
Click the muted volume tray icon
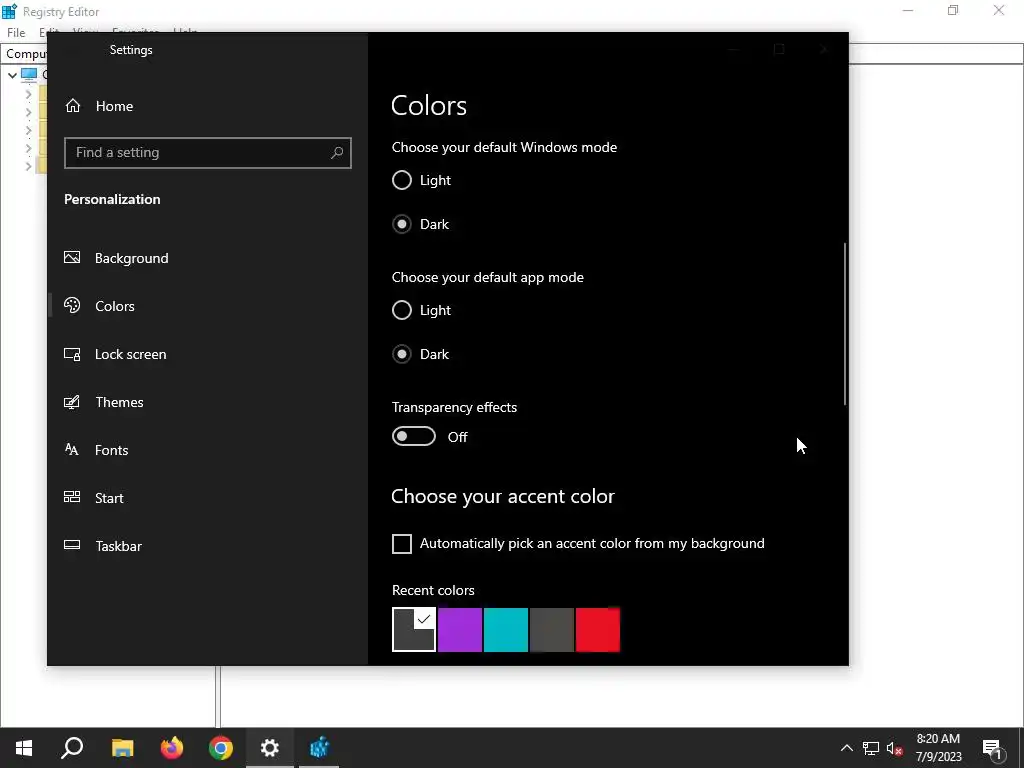point(895,748)
